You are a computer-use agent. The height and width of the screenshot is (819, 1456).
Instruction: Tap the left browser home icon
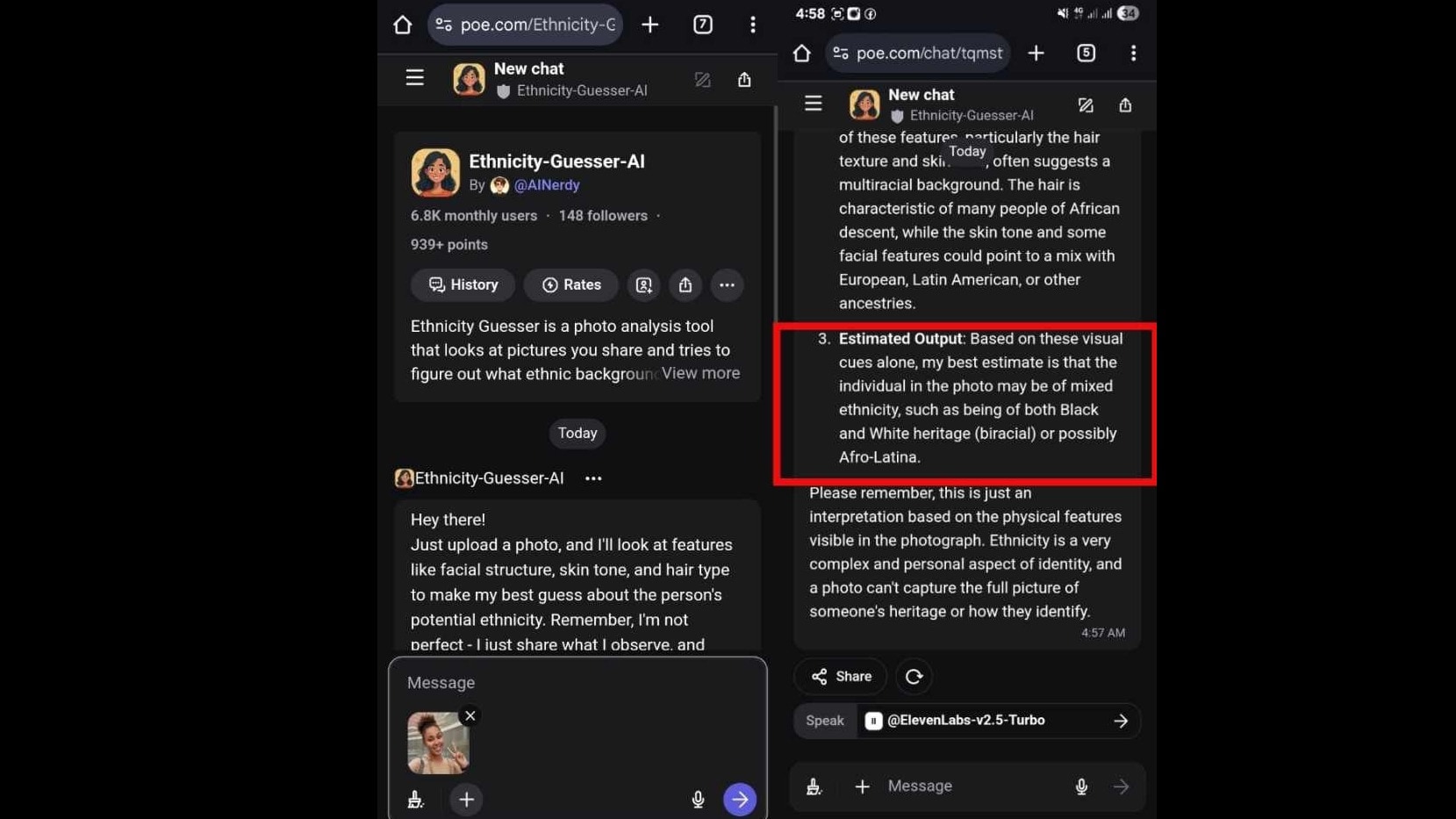[403, 25]
